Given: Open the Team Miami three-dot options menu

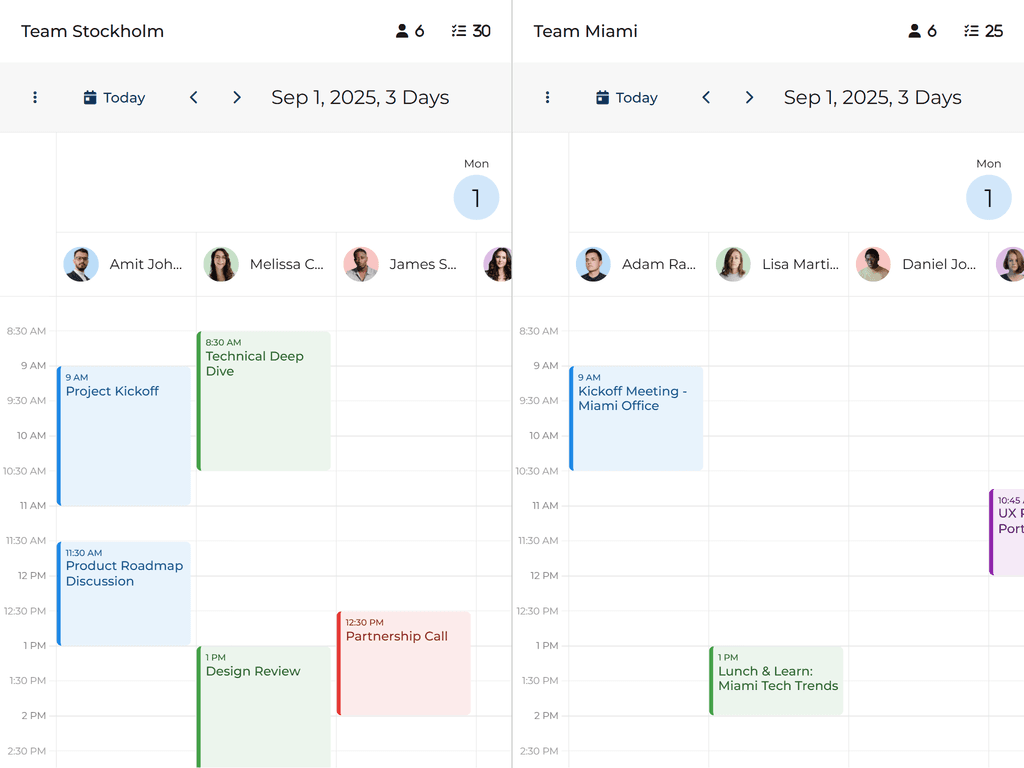Looking at the screenshot, I should point(547,98).
